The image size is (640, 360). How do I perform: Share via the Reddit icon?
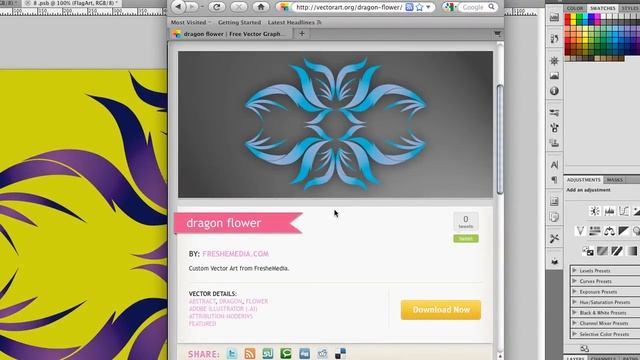pos(322,353)
